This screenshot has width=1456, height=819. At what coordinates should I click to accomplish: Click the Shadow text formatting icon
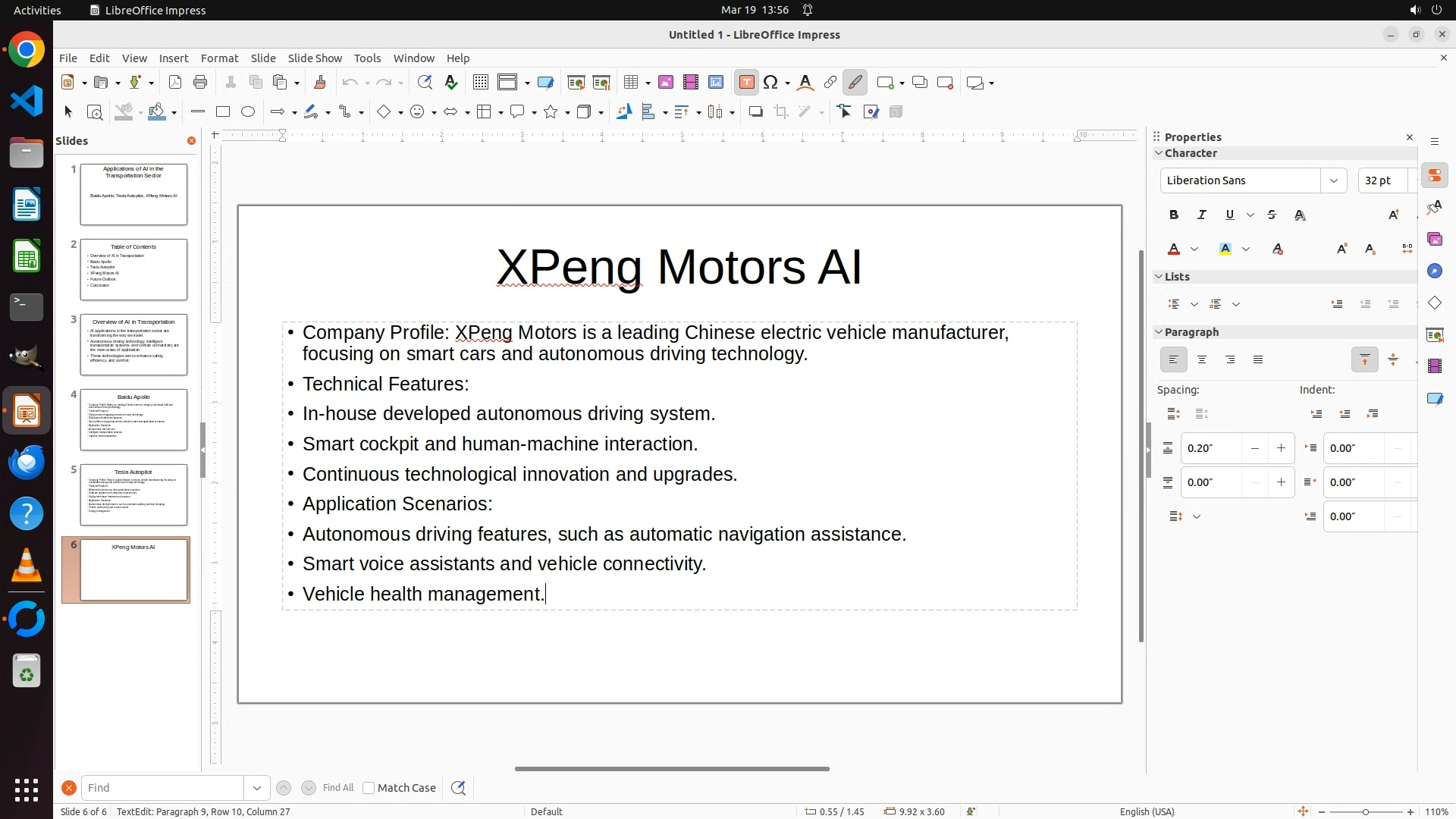click(x=1300, y=215)
